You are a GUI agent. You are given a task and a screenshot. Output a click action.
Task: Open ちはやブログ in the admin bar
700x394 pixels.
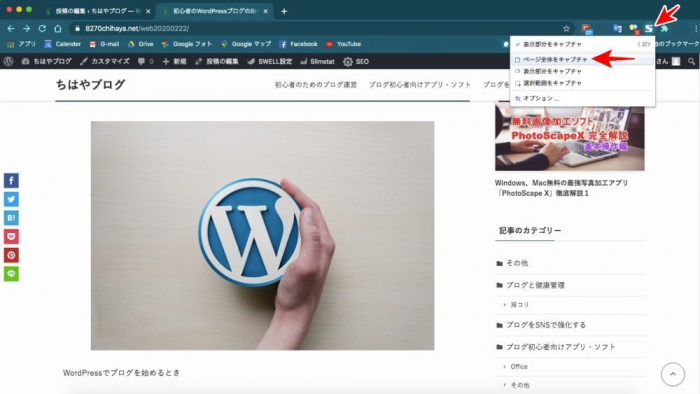click(46, 62)
